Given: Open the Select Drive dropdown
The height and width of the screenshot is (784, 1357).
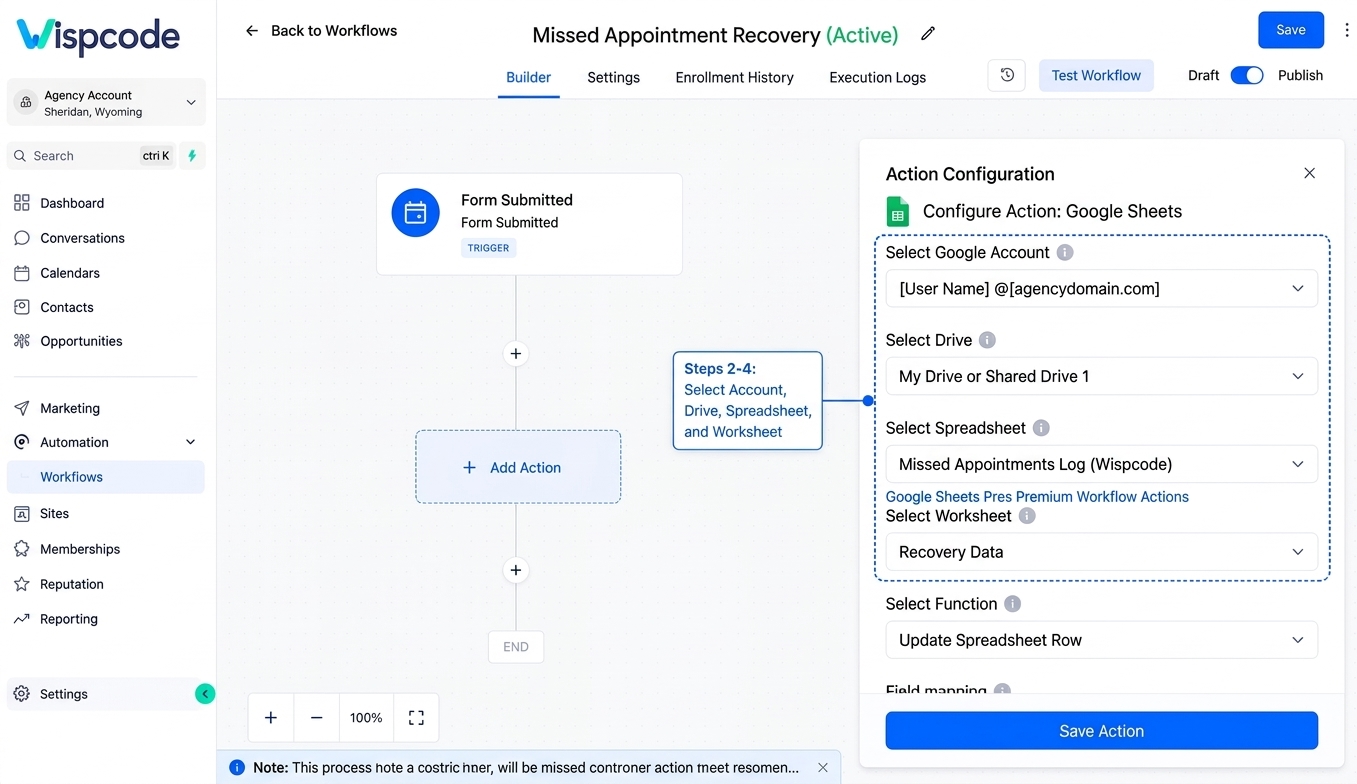Looking at the screenshot, I should (1101, 376).
